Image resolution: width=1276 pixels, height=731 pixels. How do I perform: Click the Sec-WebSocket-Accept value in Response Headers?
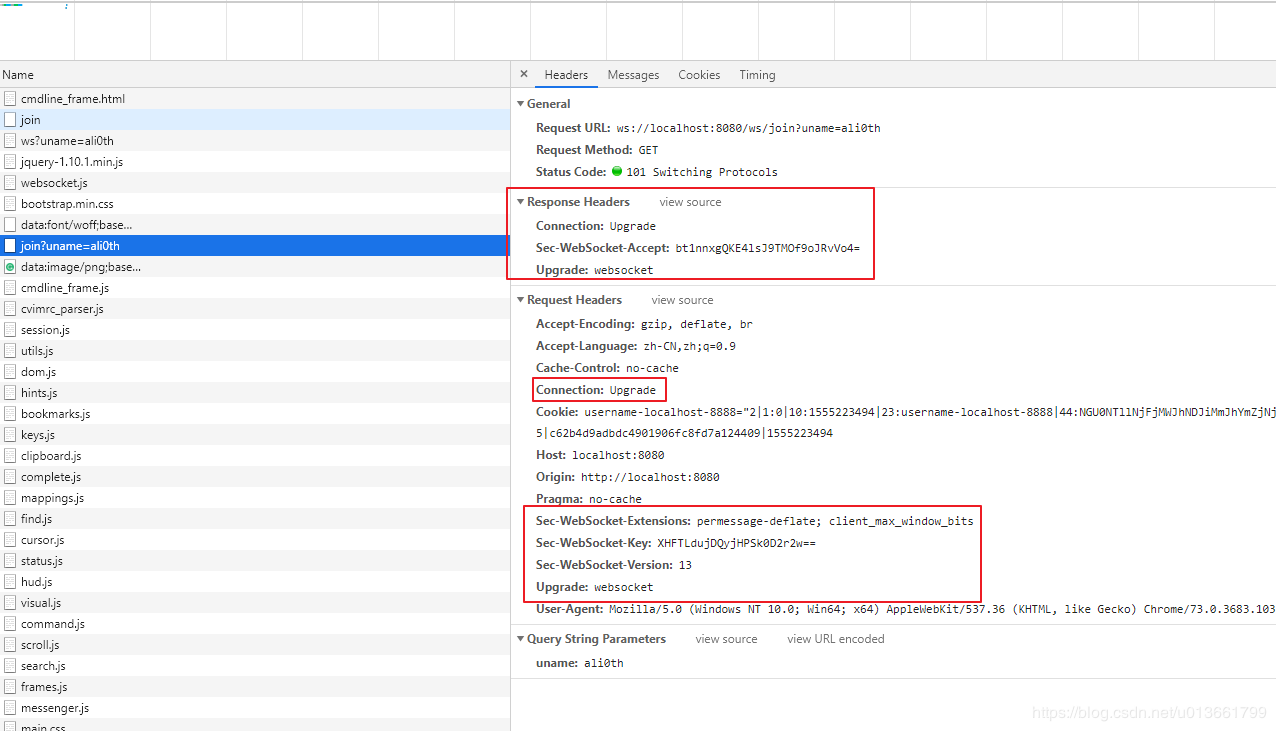click(767, 248)
